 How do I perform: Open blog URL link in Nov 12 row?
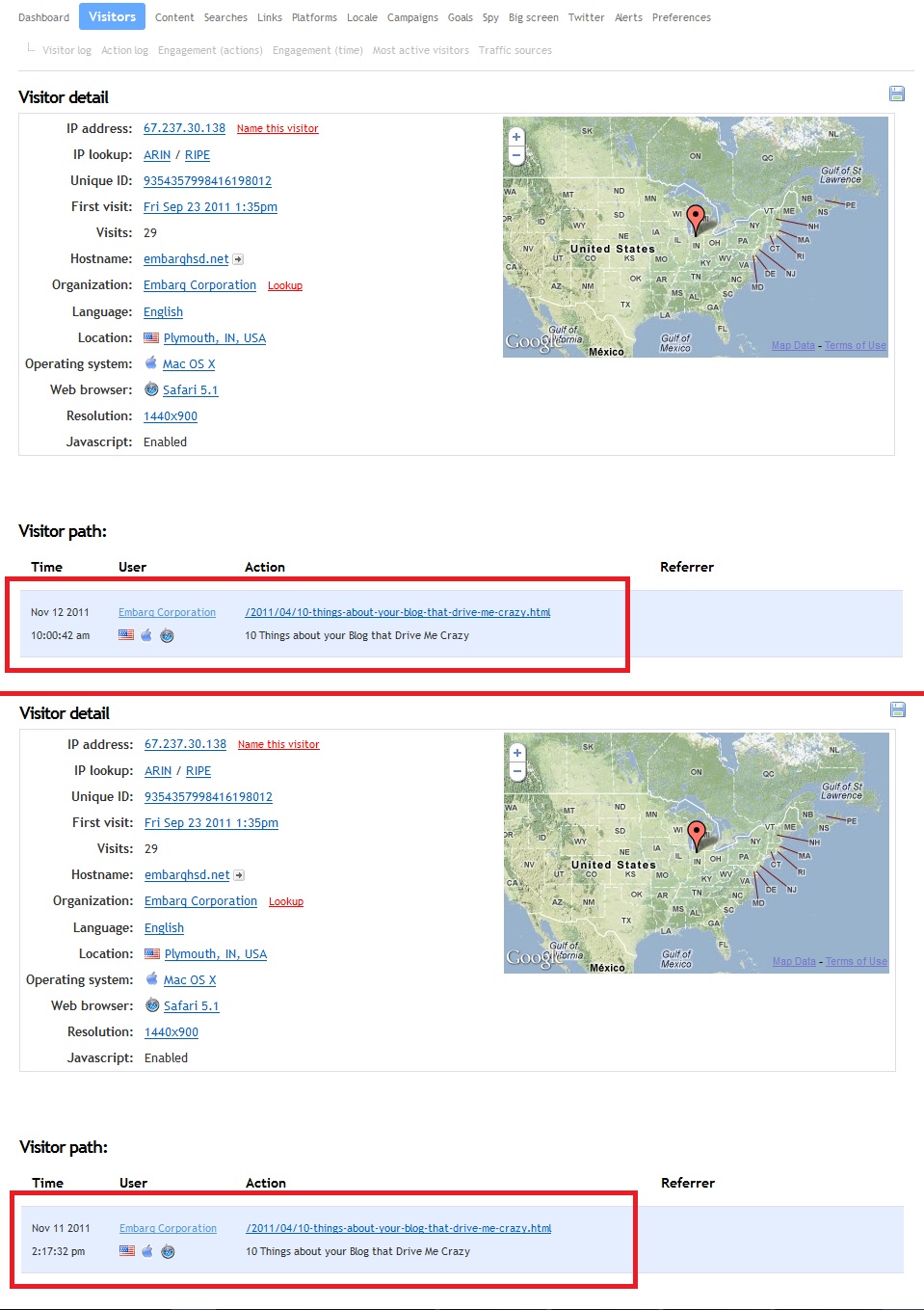pyautogui.click(x=398, y=612)
